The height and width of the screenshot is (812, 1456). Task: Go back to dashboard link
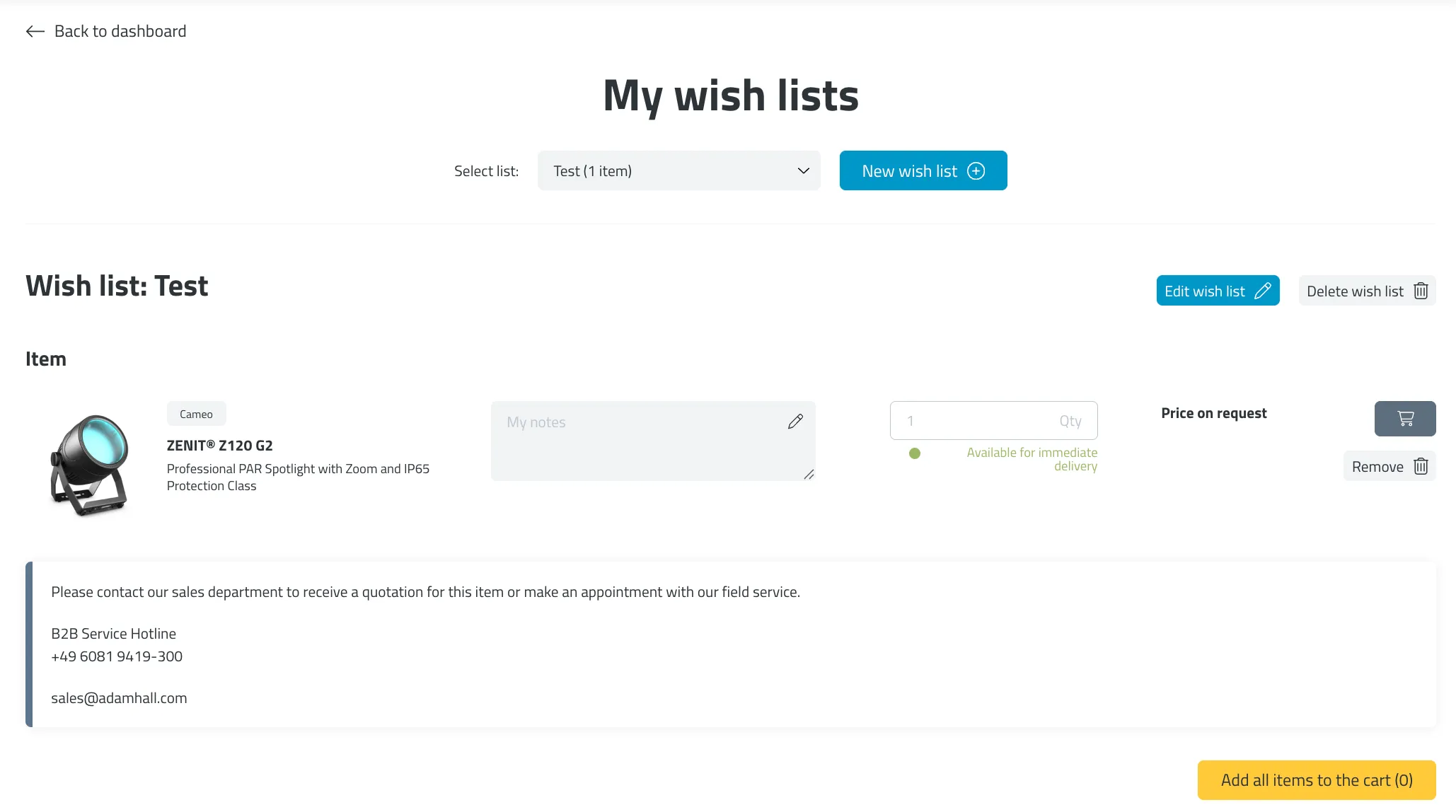(x=120, y=31)
